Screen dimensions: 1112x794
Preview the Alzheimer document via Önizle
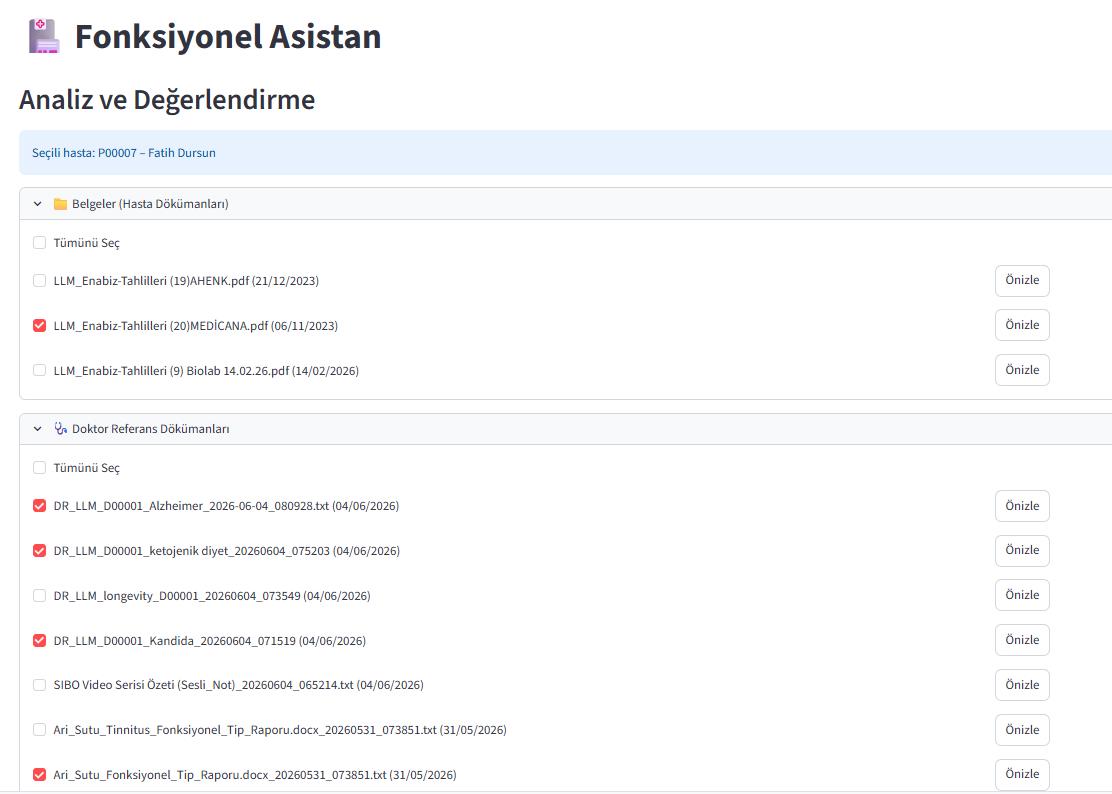1022,506
